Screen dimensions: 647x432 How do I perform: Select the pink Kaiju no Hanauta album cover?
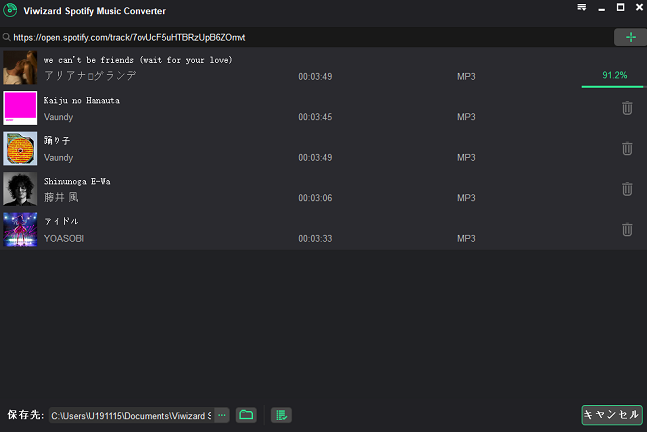(20, 108)
